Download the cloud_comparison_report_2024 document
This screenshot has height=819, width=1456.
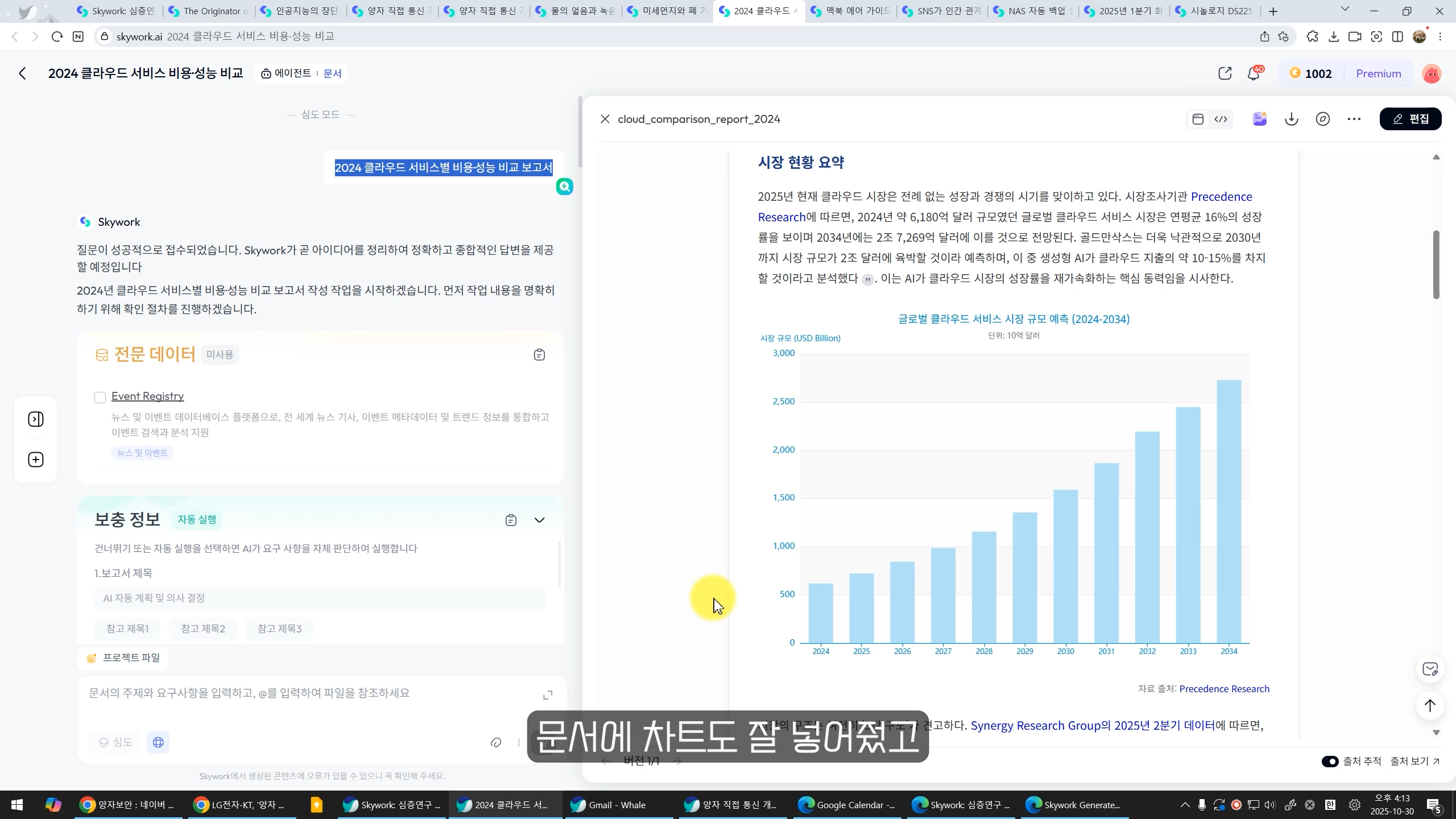[x=1292, y=119]
